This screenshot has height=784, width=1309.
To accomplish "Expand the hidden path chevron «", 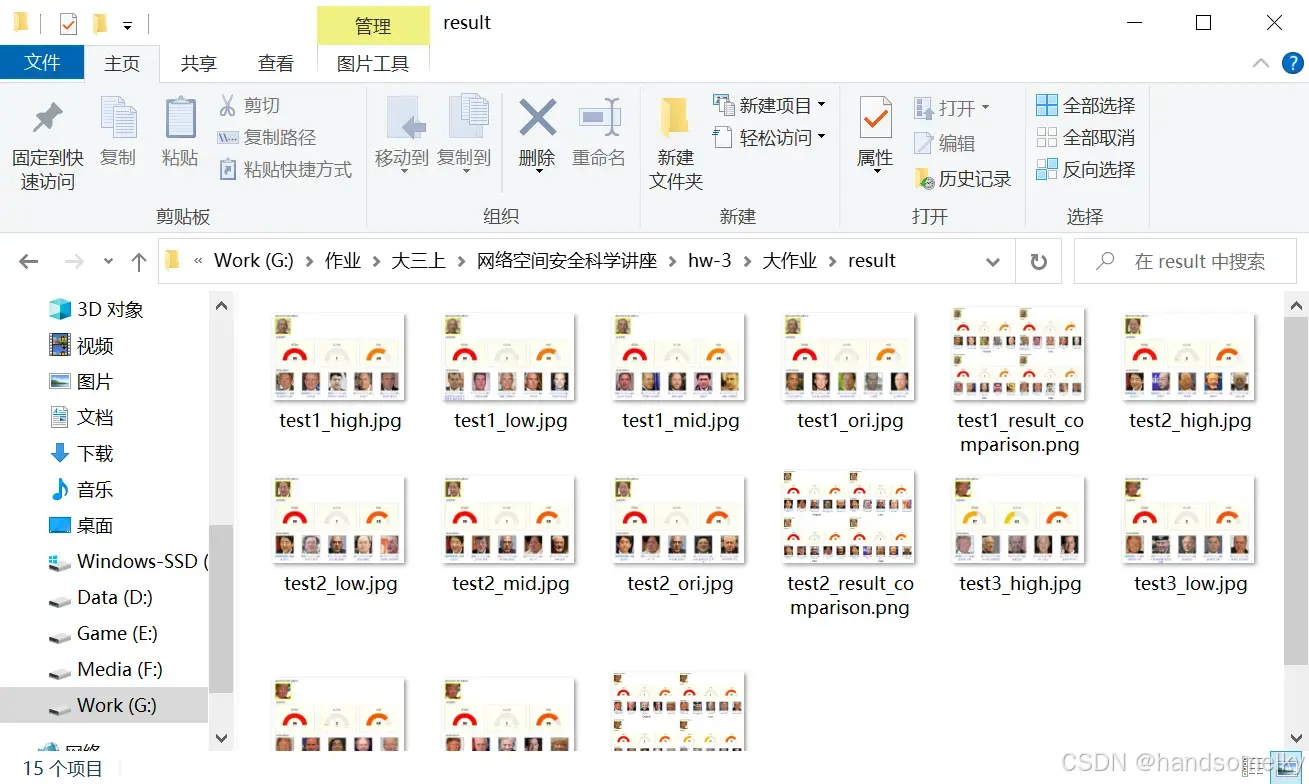I will (x=198, y=261).
